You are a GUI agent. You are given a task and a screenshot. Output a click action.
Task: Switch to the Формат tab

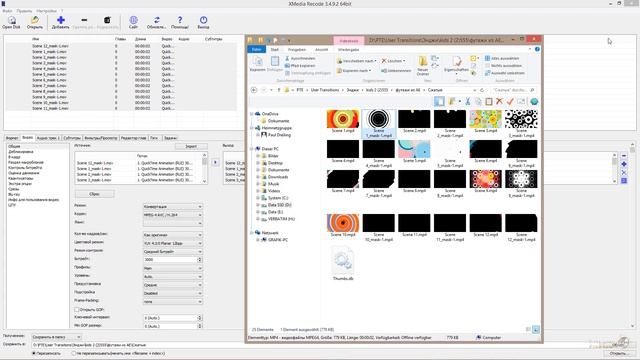(x=12, y=138)
